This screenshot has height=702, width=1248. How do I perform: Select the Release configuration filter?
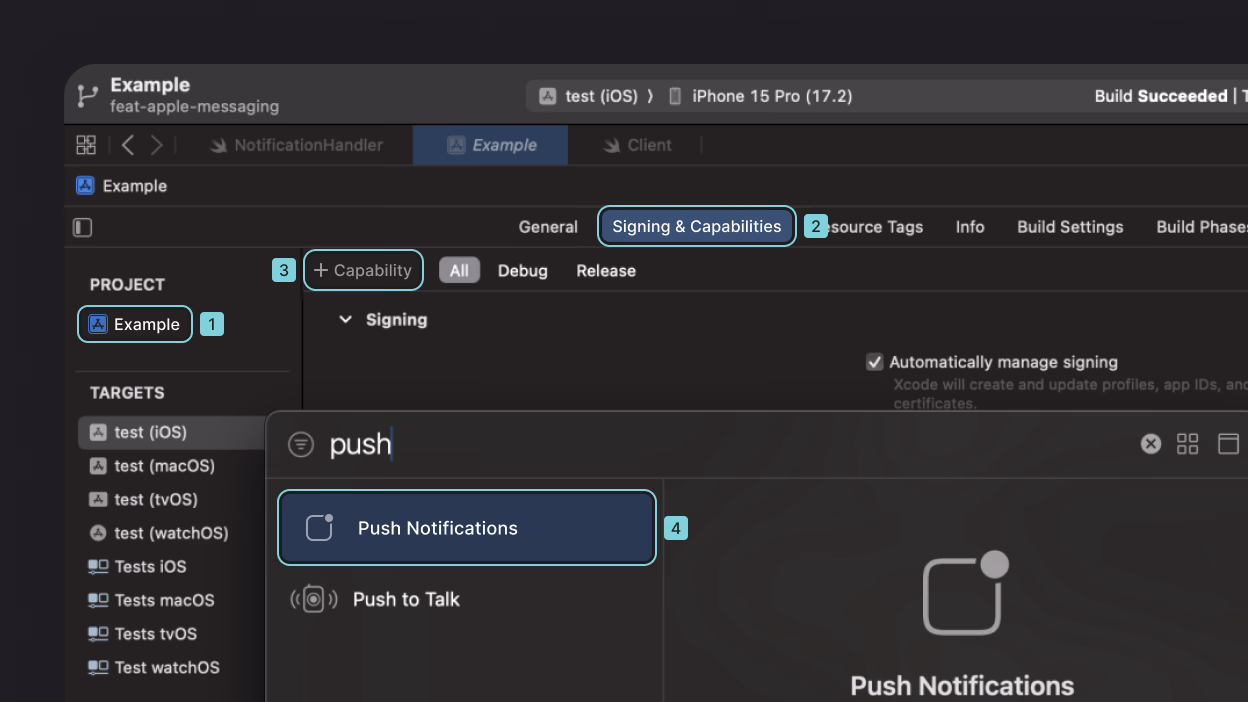(606, 271)
